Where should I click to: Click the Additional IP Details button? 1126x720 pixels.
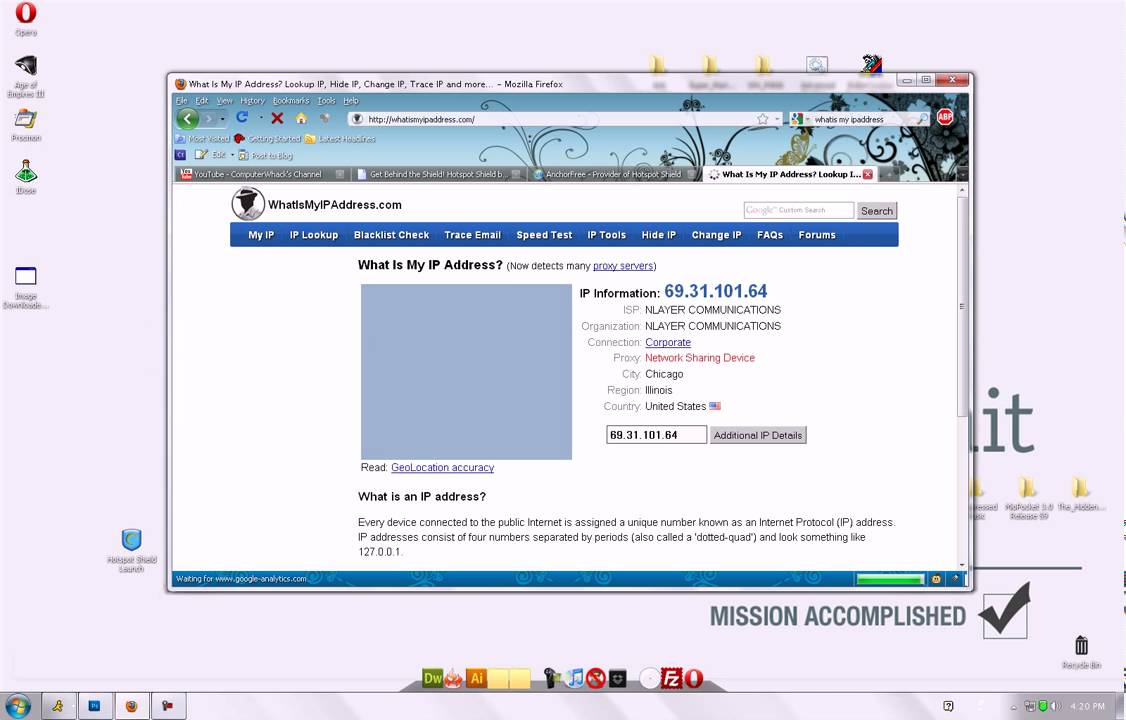pos(758,435)
